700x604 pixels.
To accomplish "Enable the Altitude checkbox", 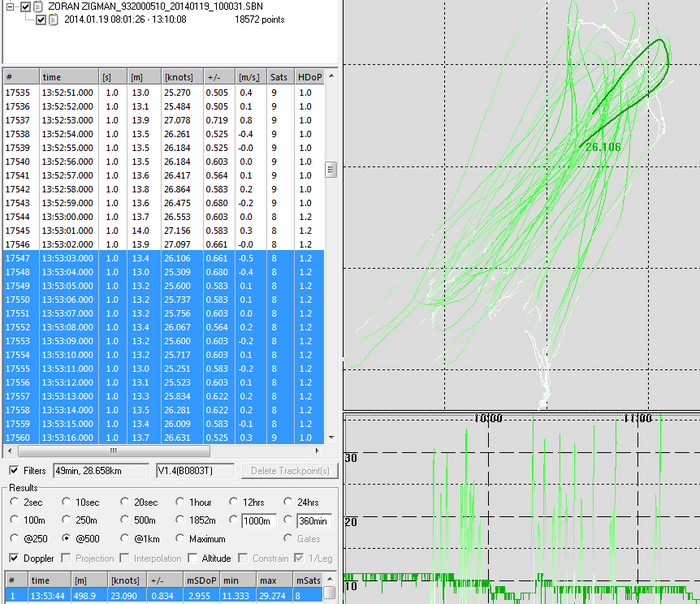I will (193, 558).
